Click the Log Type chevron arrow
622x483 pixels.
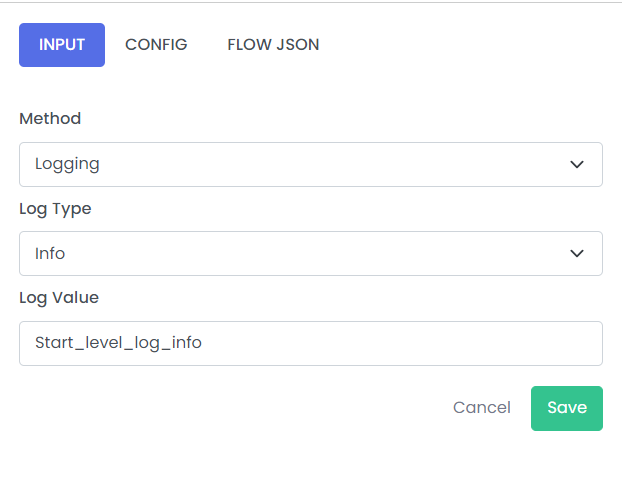[576, 253]
